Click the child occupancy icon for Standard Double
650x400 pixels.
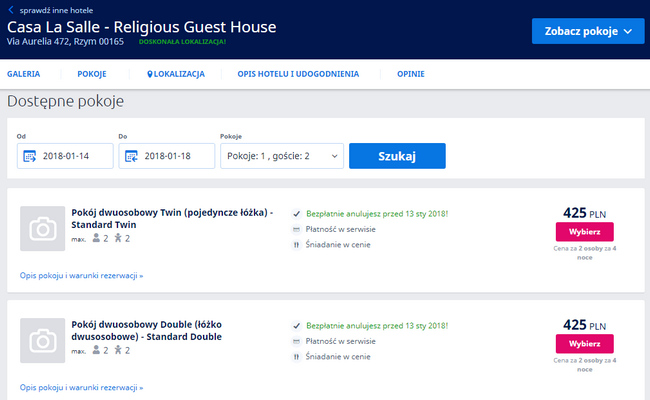[x=118, y=350]
